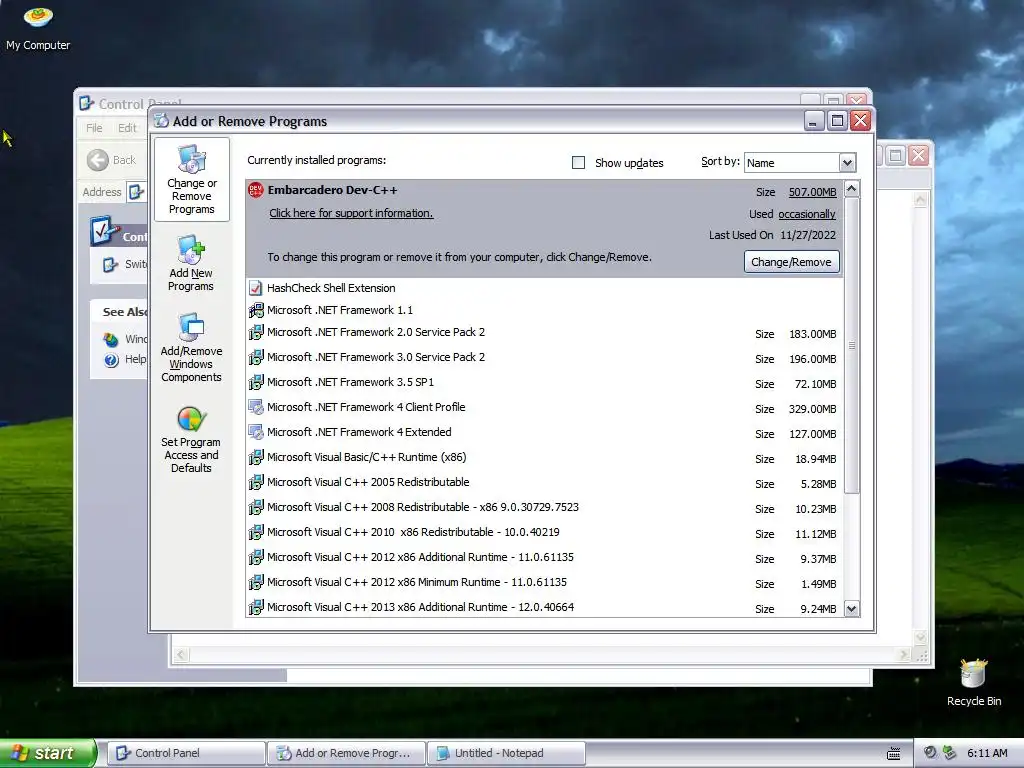1024x768 pixels.
Task: Click the program list scroll down arrow
Action: pyautogui.click(x=852, y=609)
